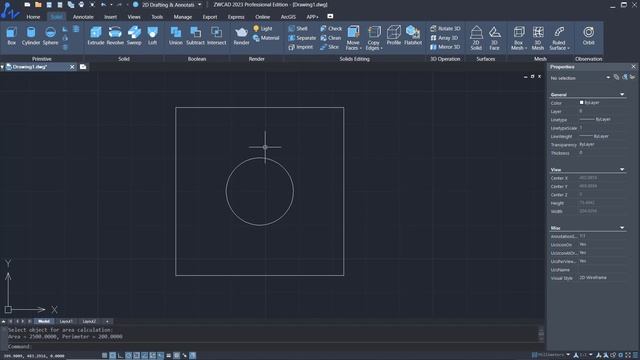Click the Lineweight ByLayer value in Properties
The width and height of the screenshot is (640, 360).
(x=594, y=136)
